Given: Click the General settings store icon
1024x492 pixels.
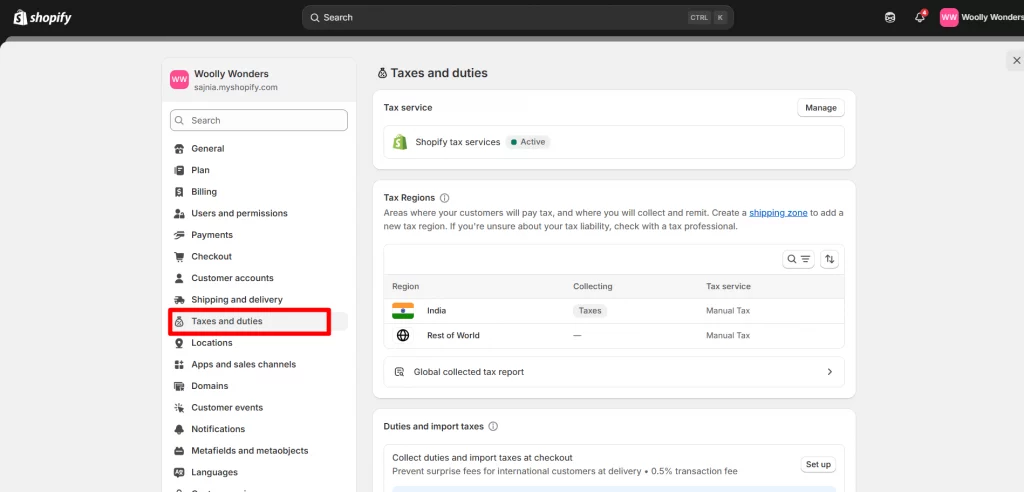Looking at the screenshot, I should (179, 149).
